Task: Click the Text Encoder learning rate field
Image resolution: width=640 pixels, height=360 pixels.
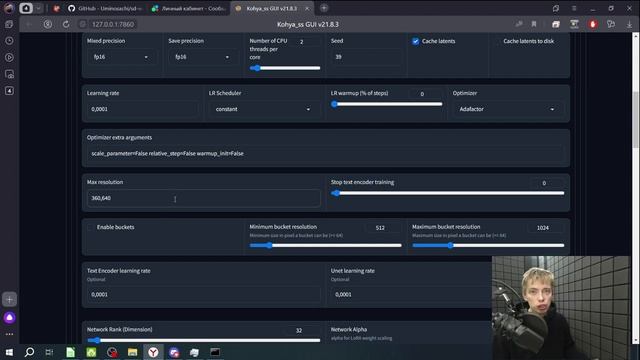Action: [204, 294]
